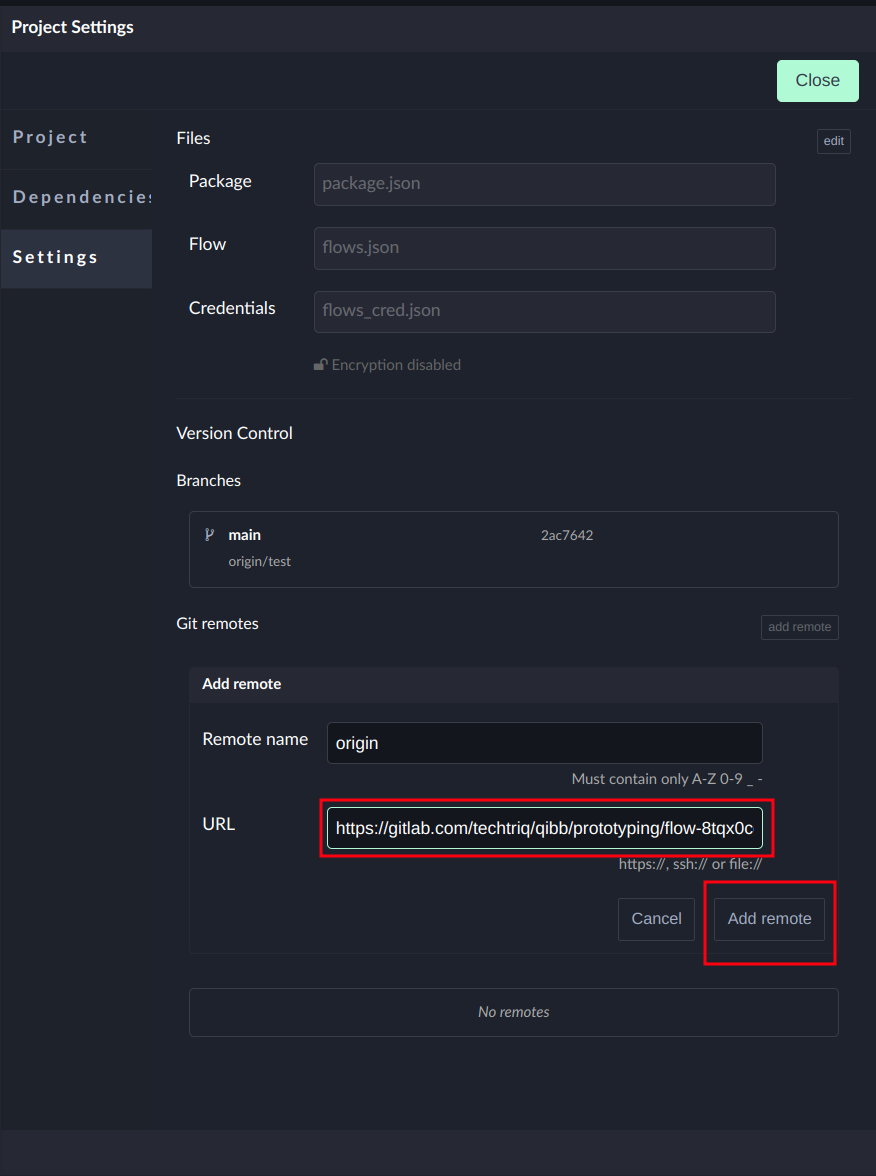Viewport: 876px width, 1176px height.
Task: Open the Dependencies tab
Action: [x=80, y=197]
